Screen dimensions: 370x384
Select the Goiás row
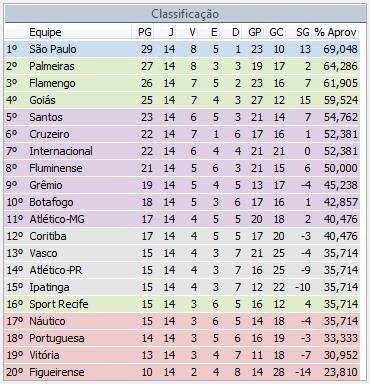[182, 100]
